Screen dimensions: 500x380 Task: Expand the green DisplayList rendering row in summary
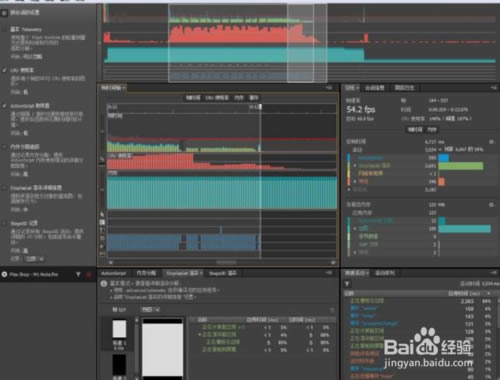pyautogui.click(x=355, y=165)
